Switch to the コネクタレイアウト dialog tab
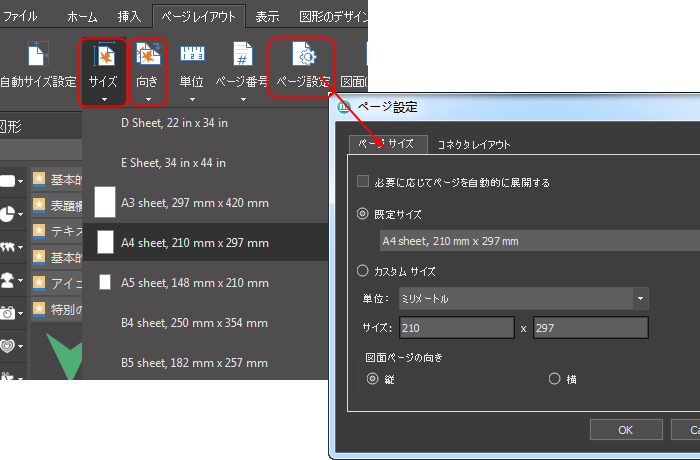This screenshot has height=460, width=700. coord(474,145)
